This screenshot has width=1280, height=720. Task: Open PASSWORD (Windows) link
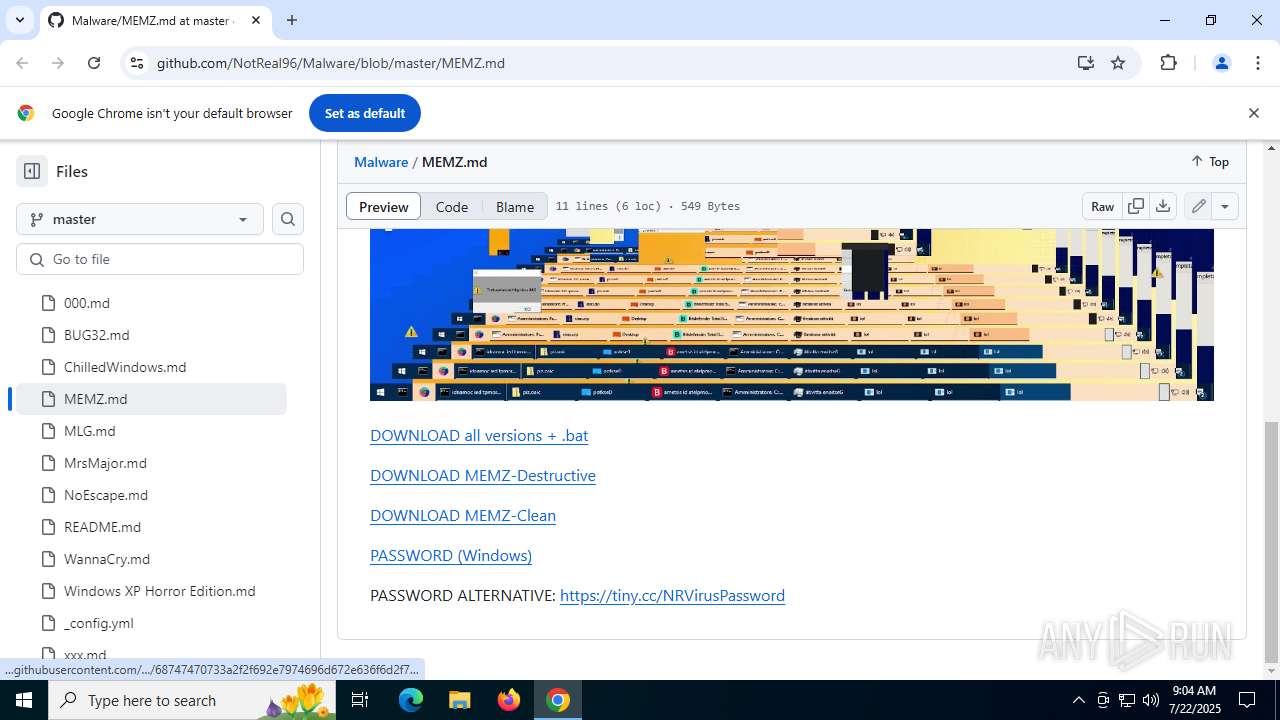[451, 555]
